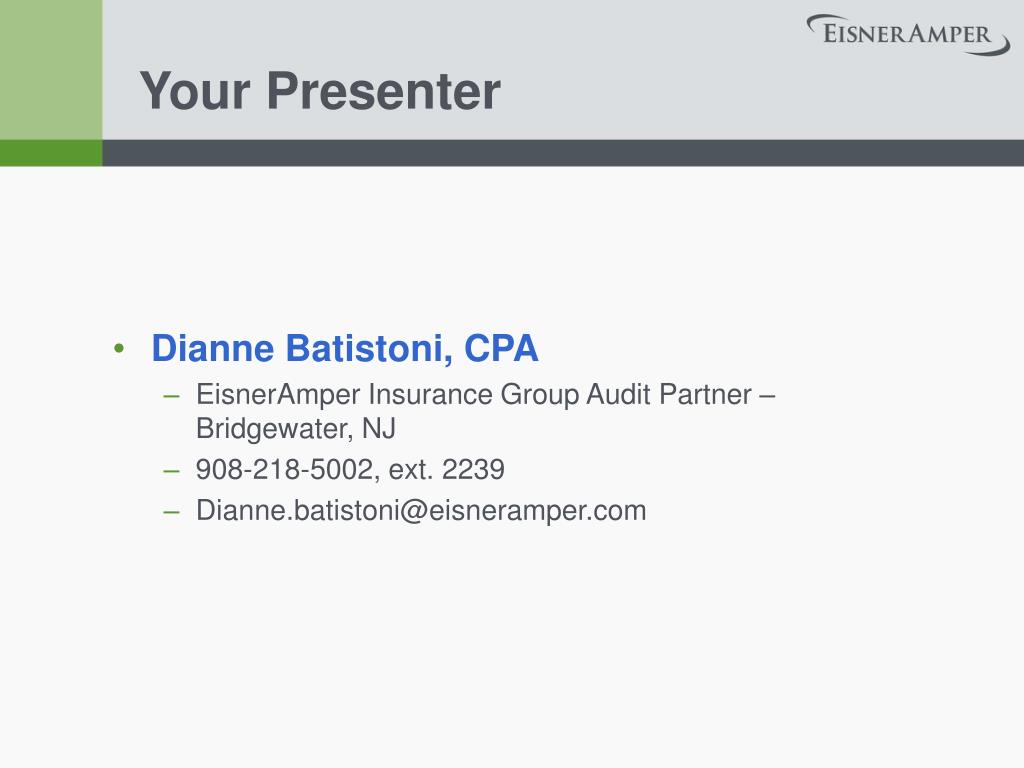Click the green bullet before Dianne Batistoni
The height and width of the screenshot is (768, 1024).
point(119,348)
